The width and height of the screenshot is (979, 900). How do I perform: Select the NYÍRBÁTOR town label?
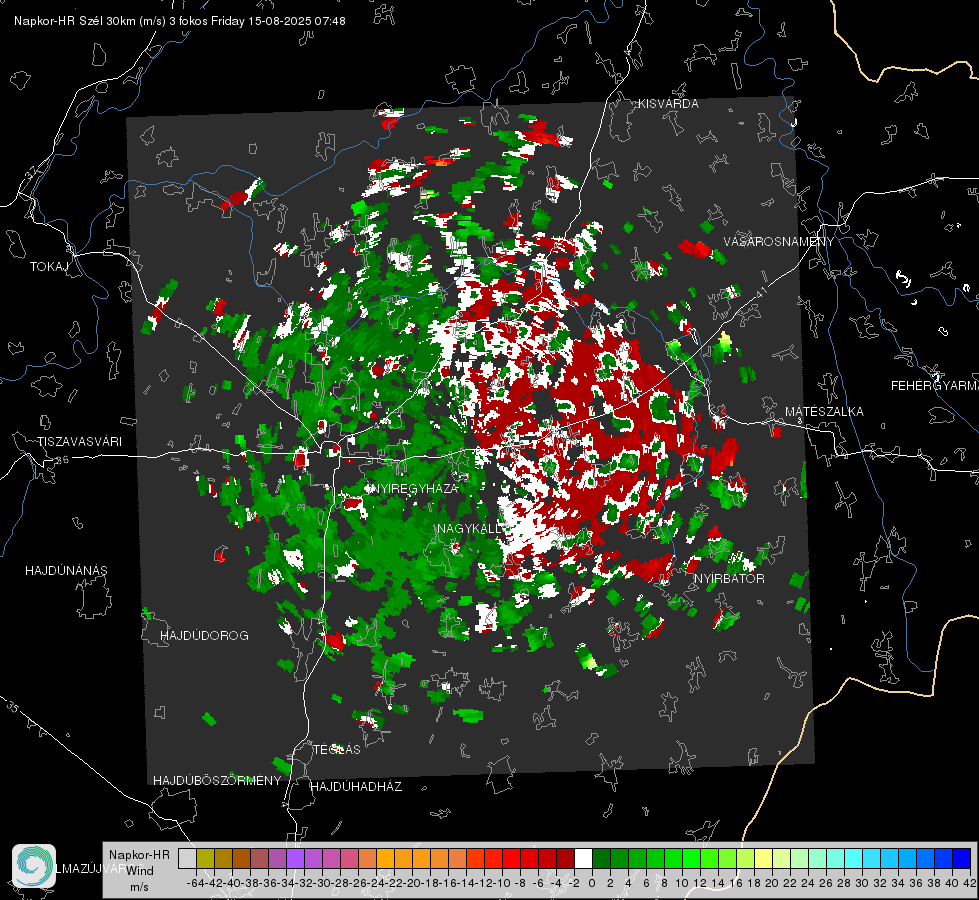pyautogui.click(x=729, y=579)
